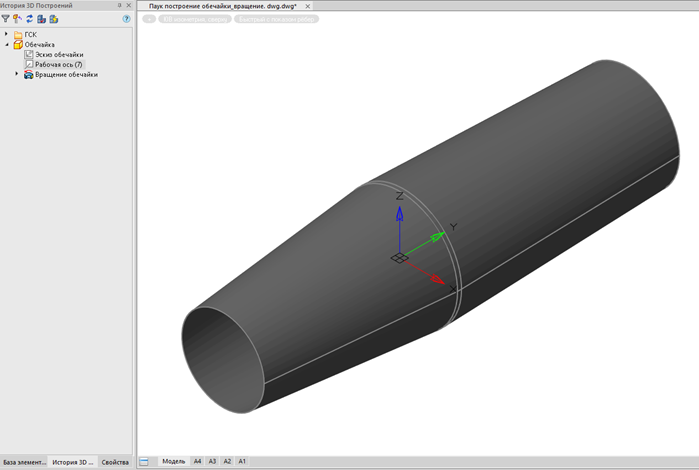Switch to the База элементов panel tab
Image resolution: width=699 pixels, height=470 pixels.
coord(24,462)
